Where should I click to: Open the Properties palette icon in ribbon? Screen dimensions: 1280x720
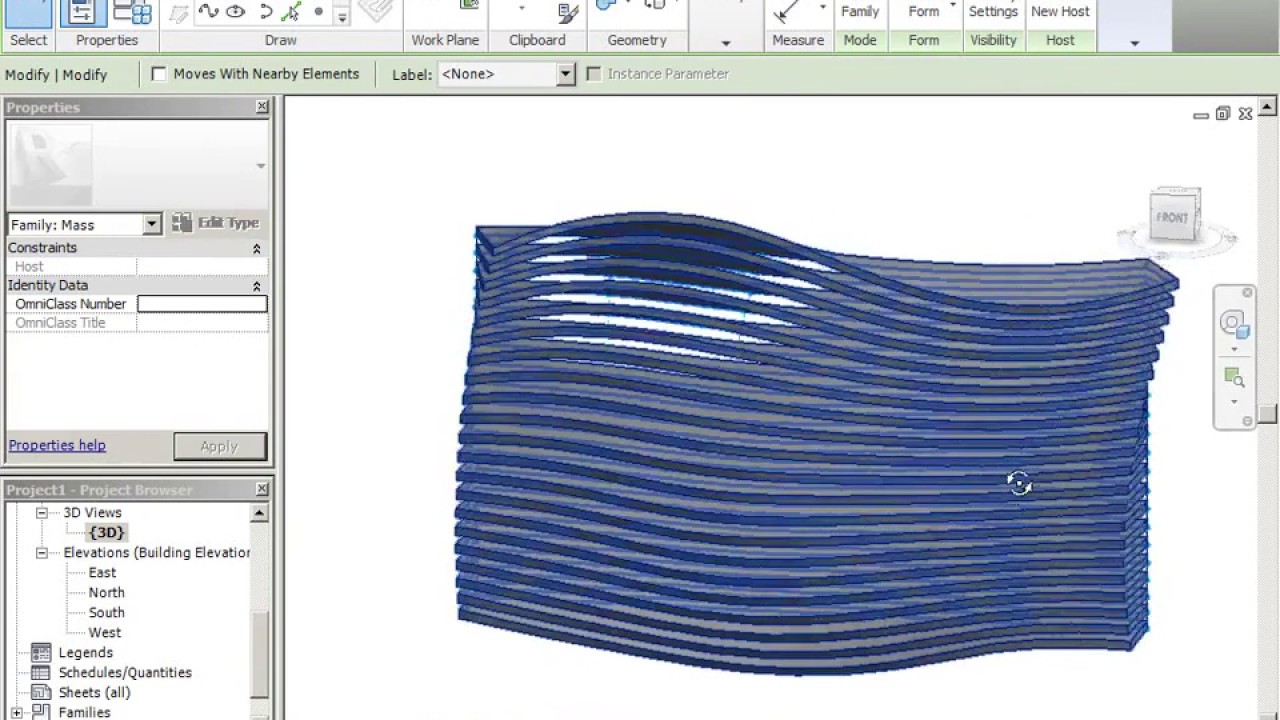pyautogui.click(x=81, y=12)
